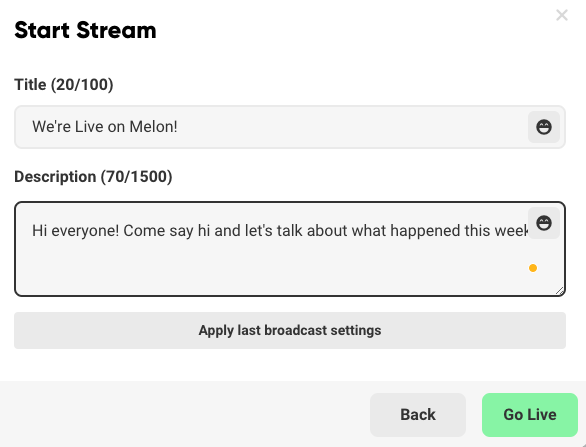Place cursor after "We're Live on Melon!" text
The image size is (586, 447).
coord(179,127)
